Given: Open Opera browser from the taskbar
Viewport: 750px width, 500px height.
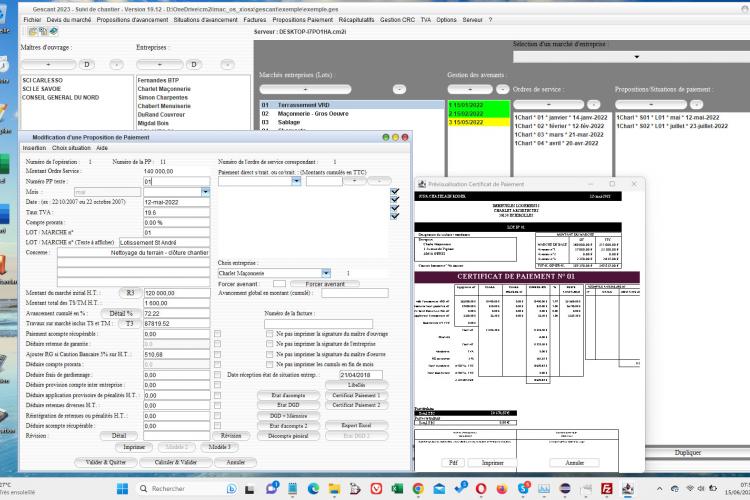Looking at the screenshot, I should (481, 489).
